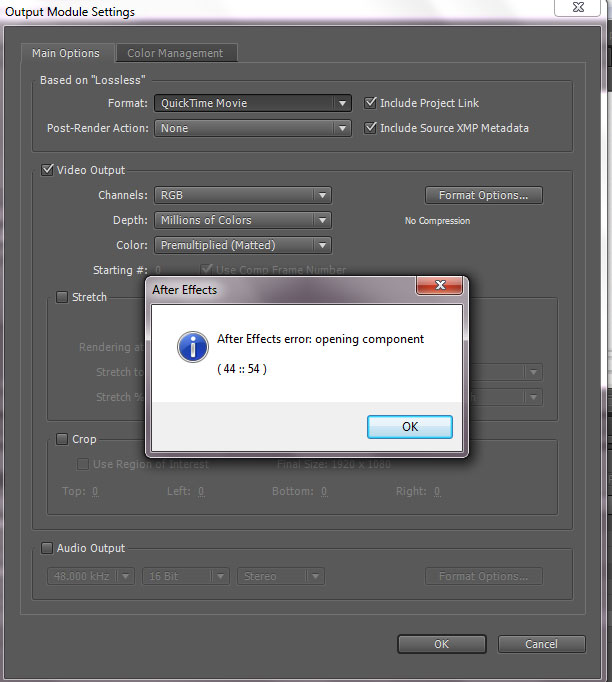The height and width of the screenshot is (682, 612).
Task: Click audio Format Options button
Action: coord(484,576)
